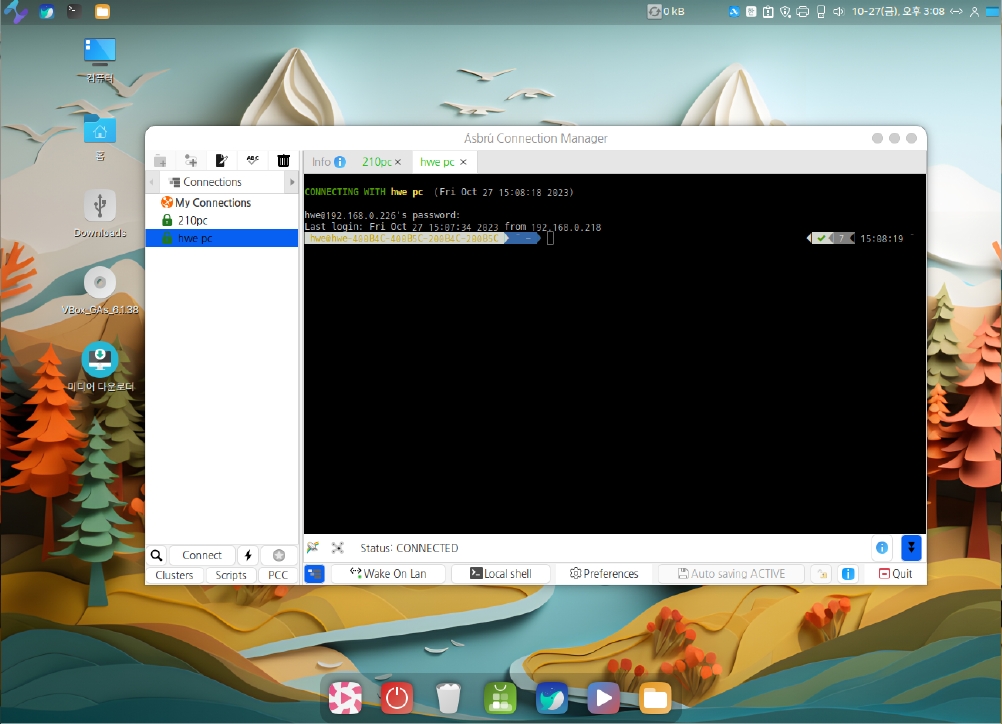Viewport: 1002px width, 724px height.
Task: Click the edit connection pencil icon
Action: tap(222, 160)
